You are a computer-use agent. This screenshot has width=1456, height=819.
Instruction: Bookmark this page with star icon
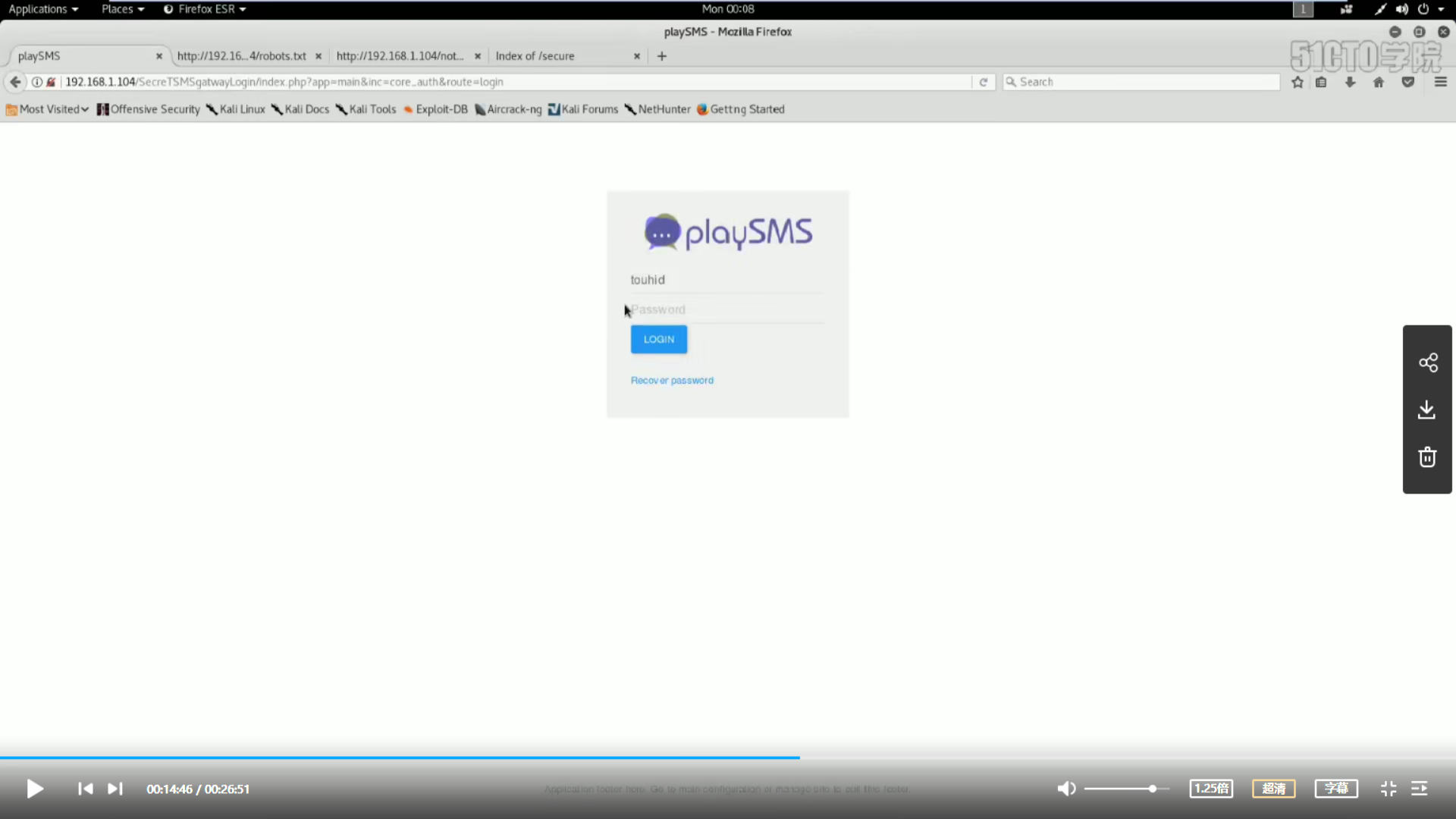point(1298,82)
